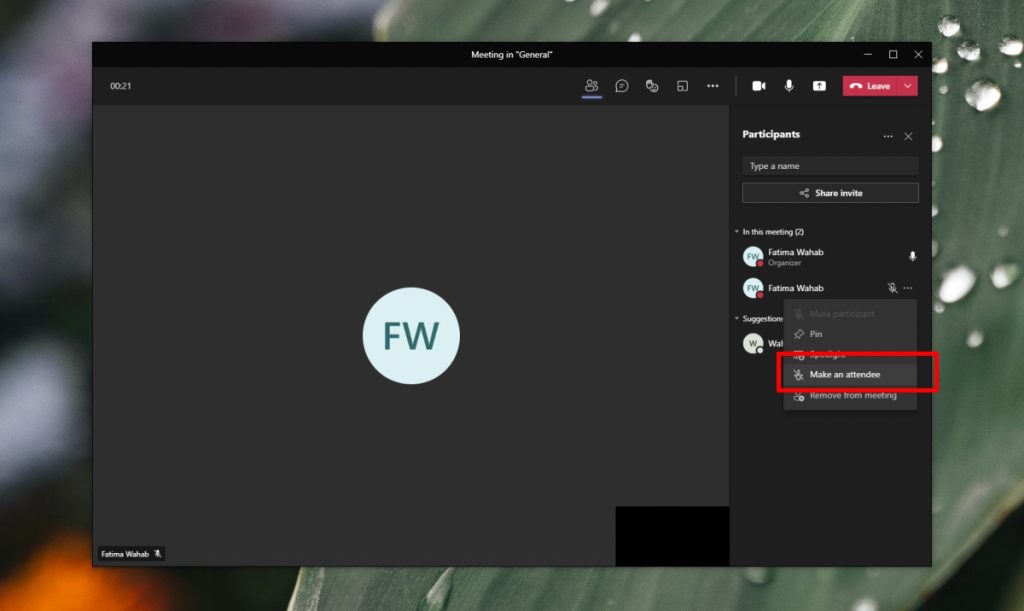Open the meeting chat icon
Viewport: 1024px width, 611px height.
[x=621, y=86]
